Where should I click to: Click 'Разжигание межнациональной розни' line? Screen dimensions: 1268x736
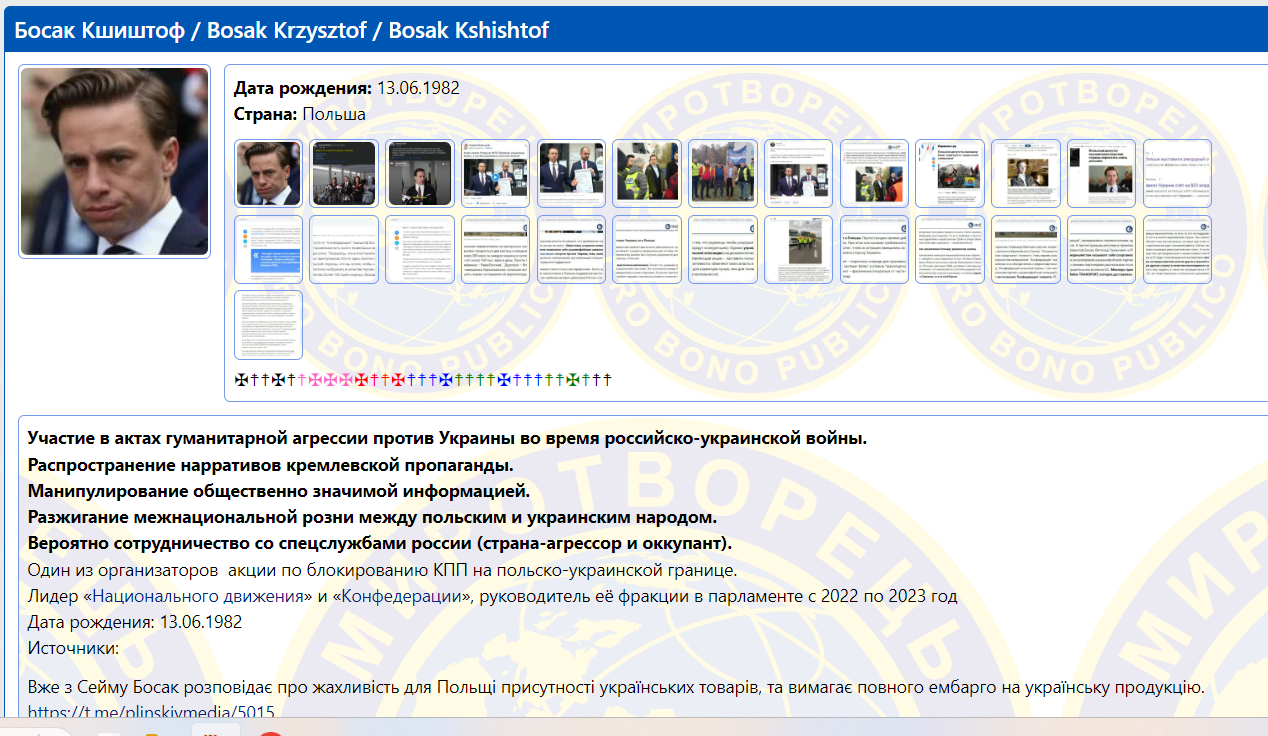pos(373,517)
